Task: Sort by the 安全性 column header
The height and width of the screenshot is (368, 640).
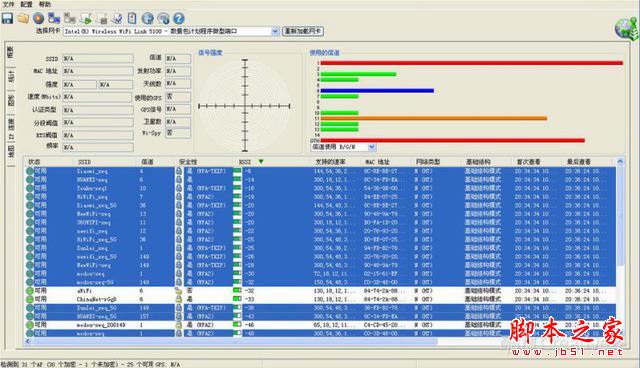Action: 188,162
